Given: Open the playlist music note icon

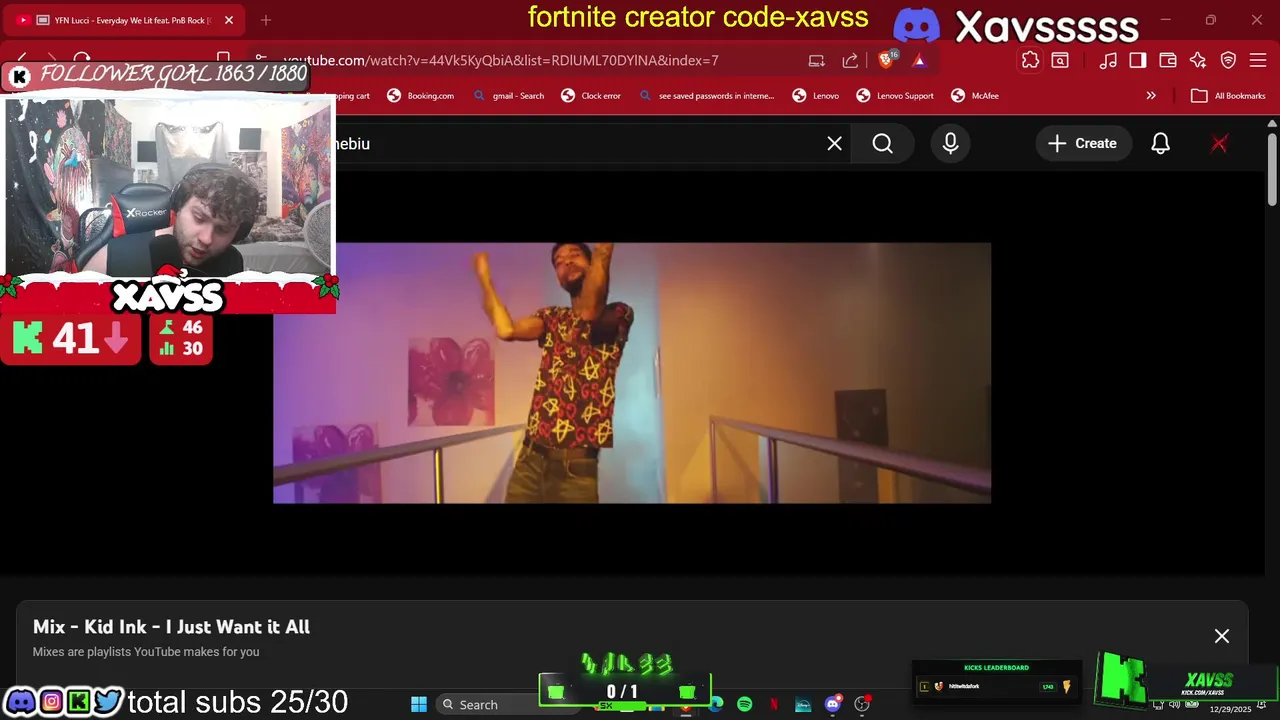Looking at the screenshot, I should tap(1108, 60).
